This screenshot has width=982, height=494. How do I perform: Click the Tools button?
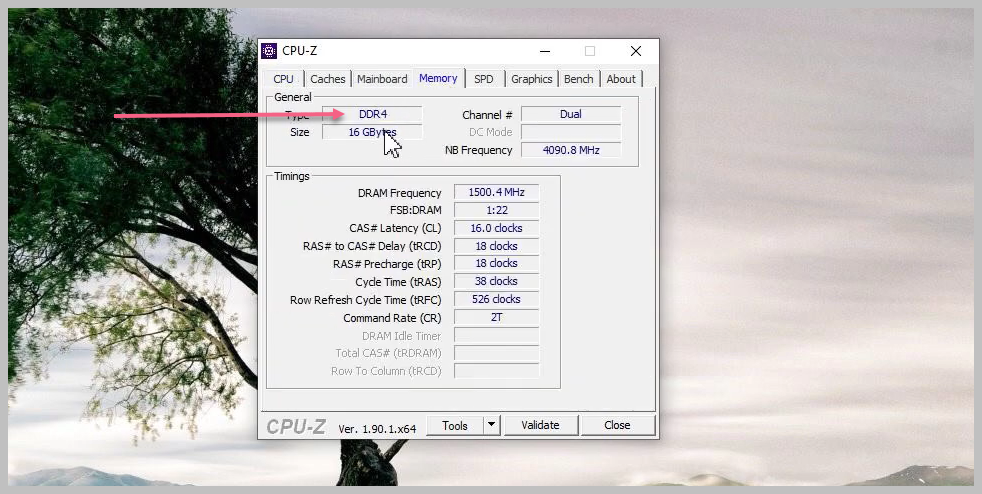pyautogui.click(x=455, y=425)
